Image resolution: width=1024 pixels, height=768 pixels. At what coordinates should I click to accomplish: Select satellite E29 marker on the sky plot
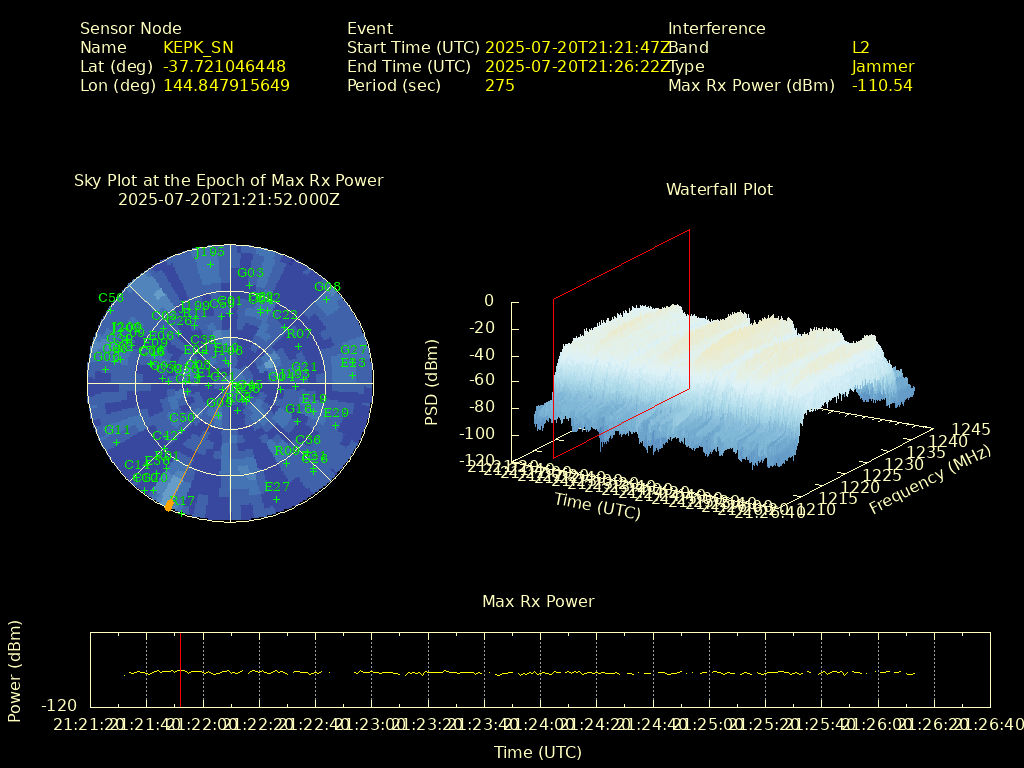point(336,425)
